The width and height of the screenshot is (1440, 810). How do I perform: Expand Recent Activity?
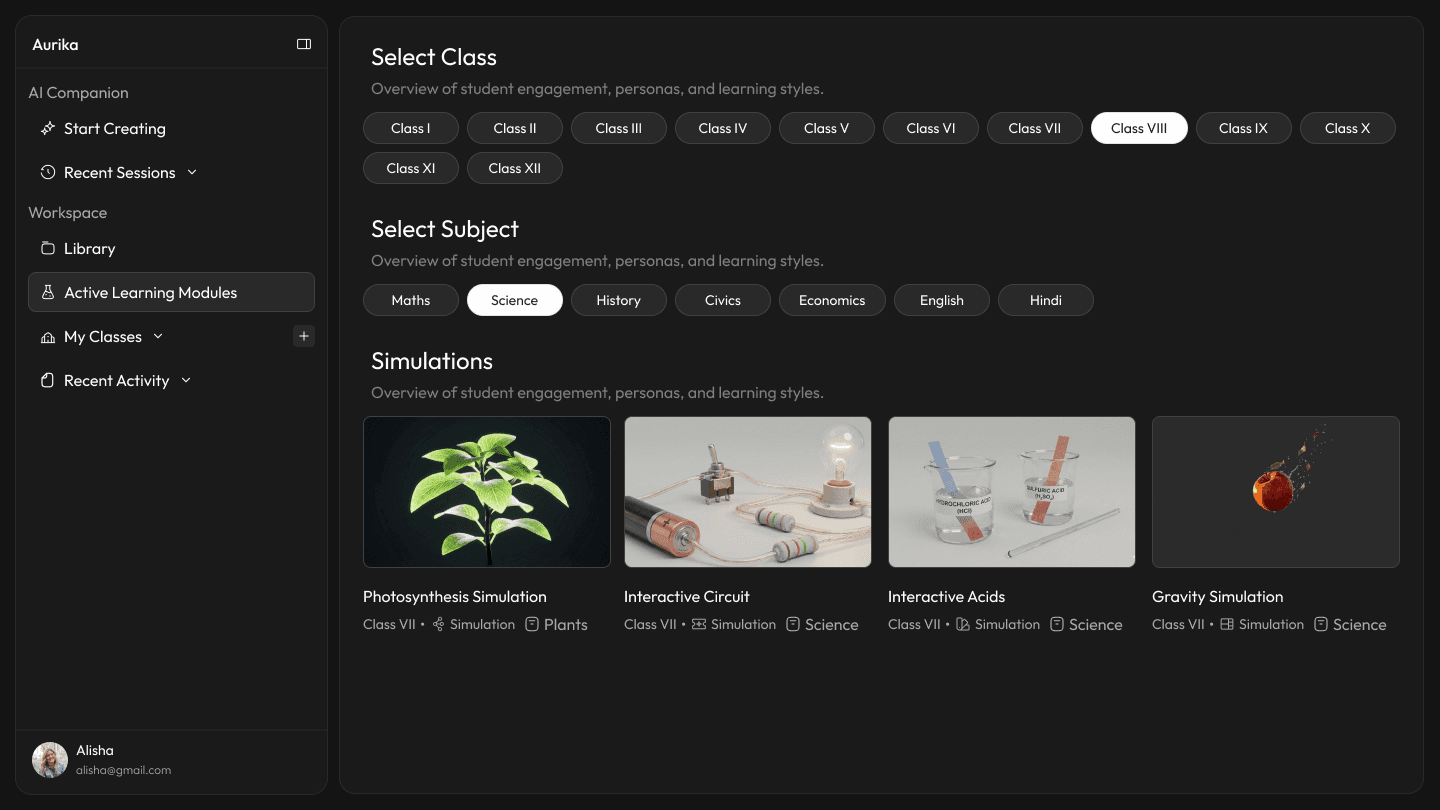(x=185, y=380)
